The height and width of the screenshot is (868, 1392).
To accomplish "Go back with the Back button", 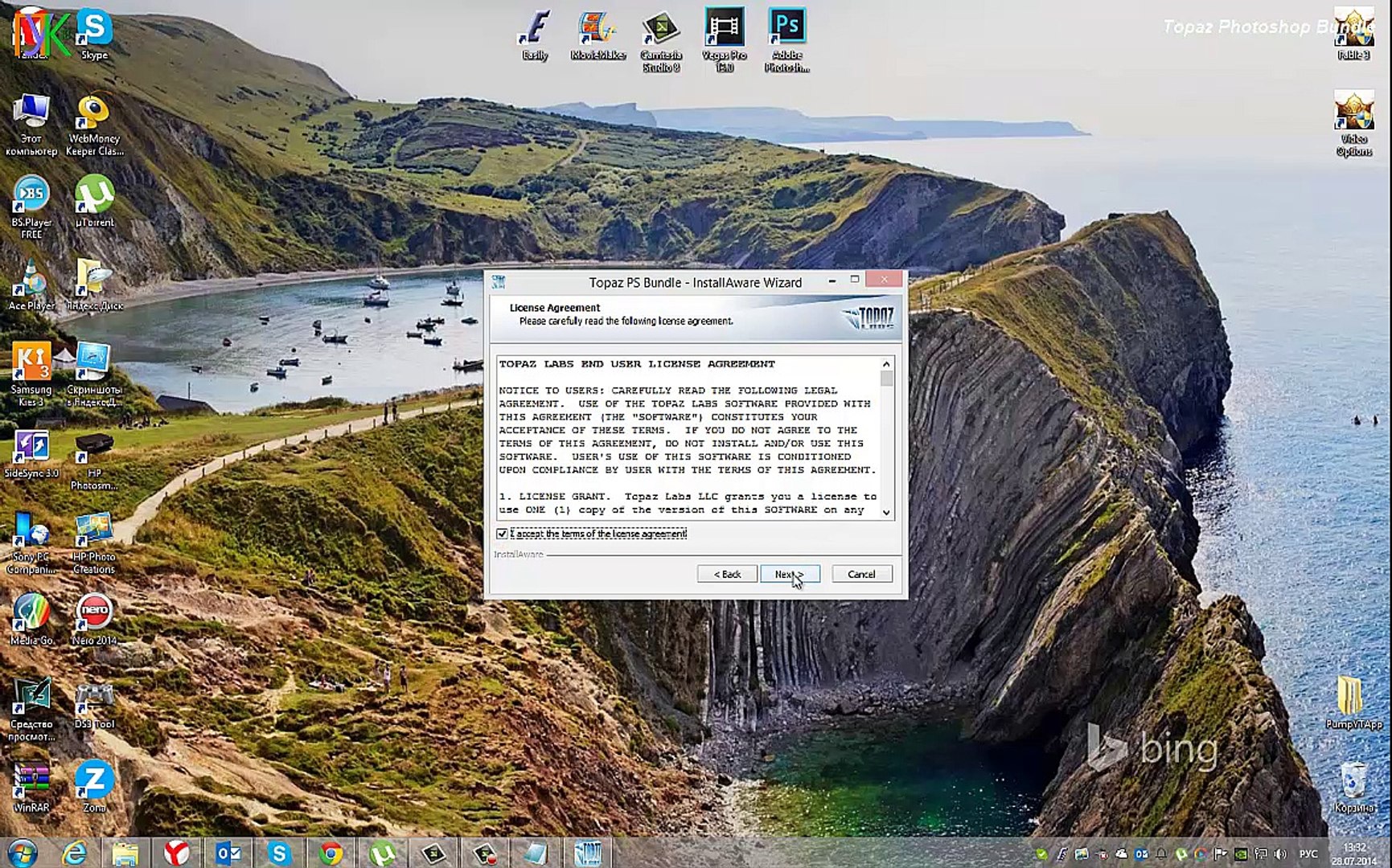I will click(727, 574).
